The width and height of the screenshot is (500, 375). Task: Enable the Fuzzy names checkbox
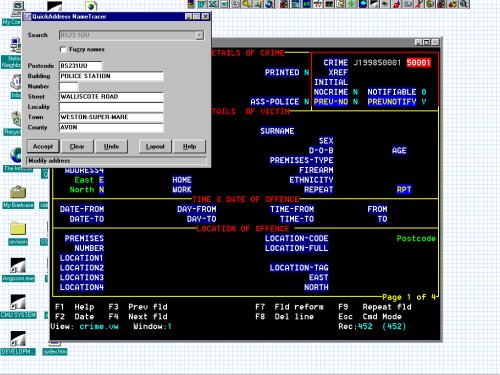pyautogui.click(x=63, y=49)
